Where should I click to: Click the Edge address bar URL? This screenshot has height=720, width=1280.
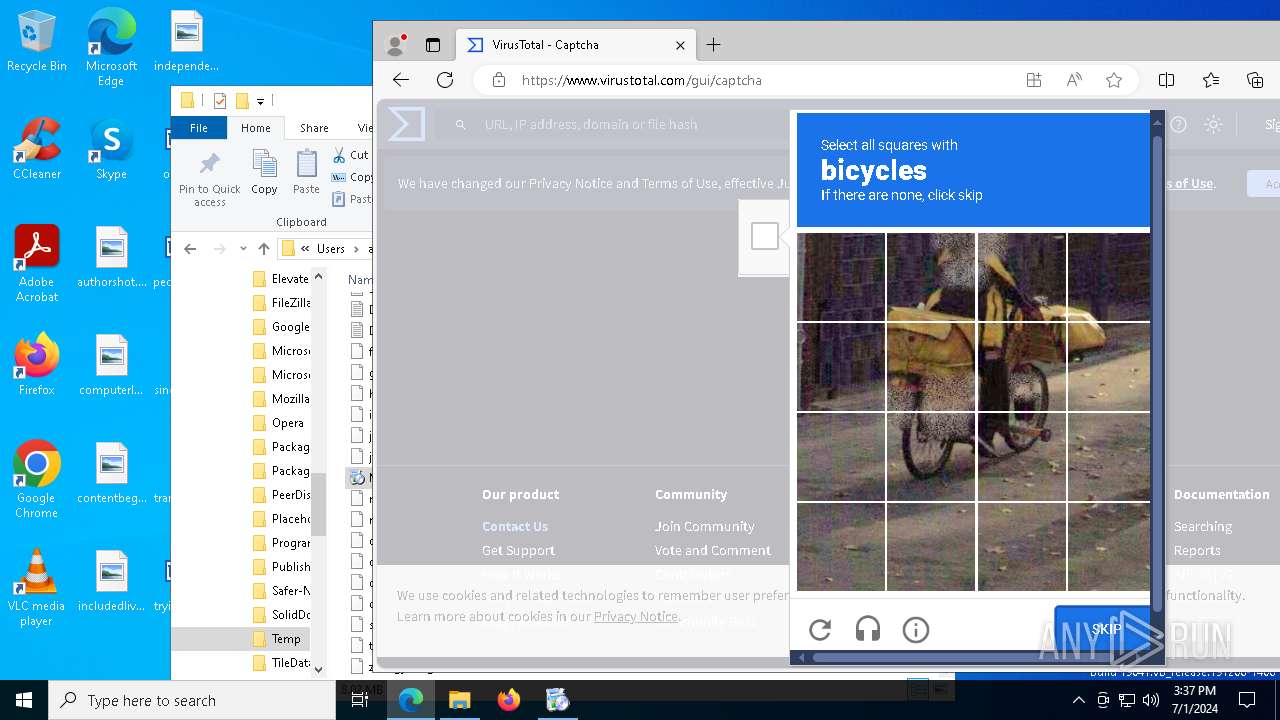642,80
